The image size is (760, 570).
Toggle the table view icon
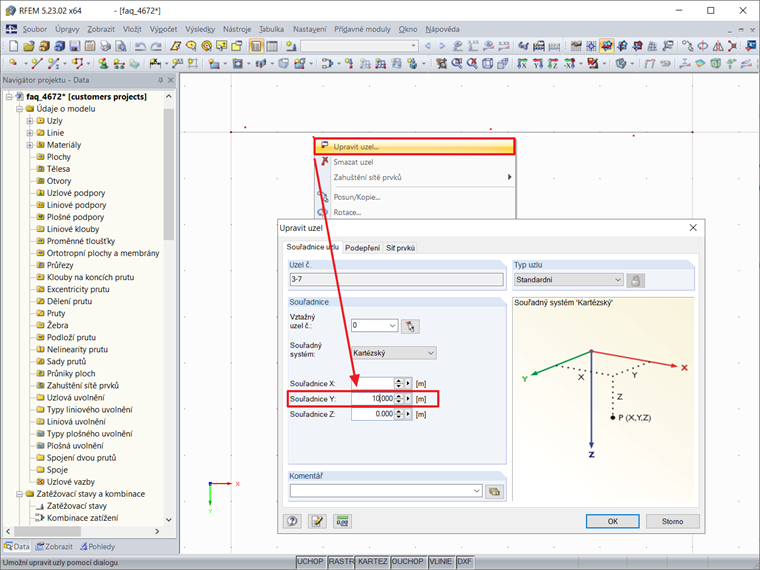click(x=272, y=47)
